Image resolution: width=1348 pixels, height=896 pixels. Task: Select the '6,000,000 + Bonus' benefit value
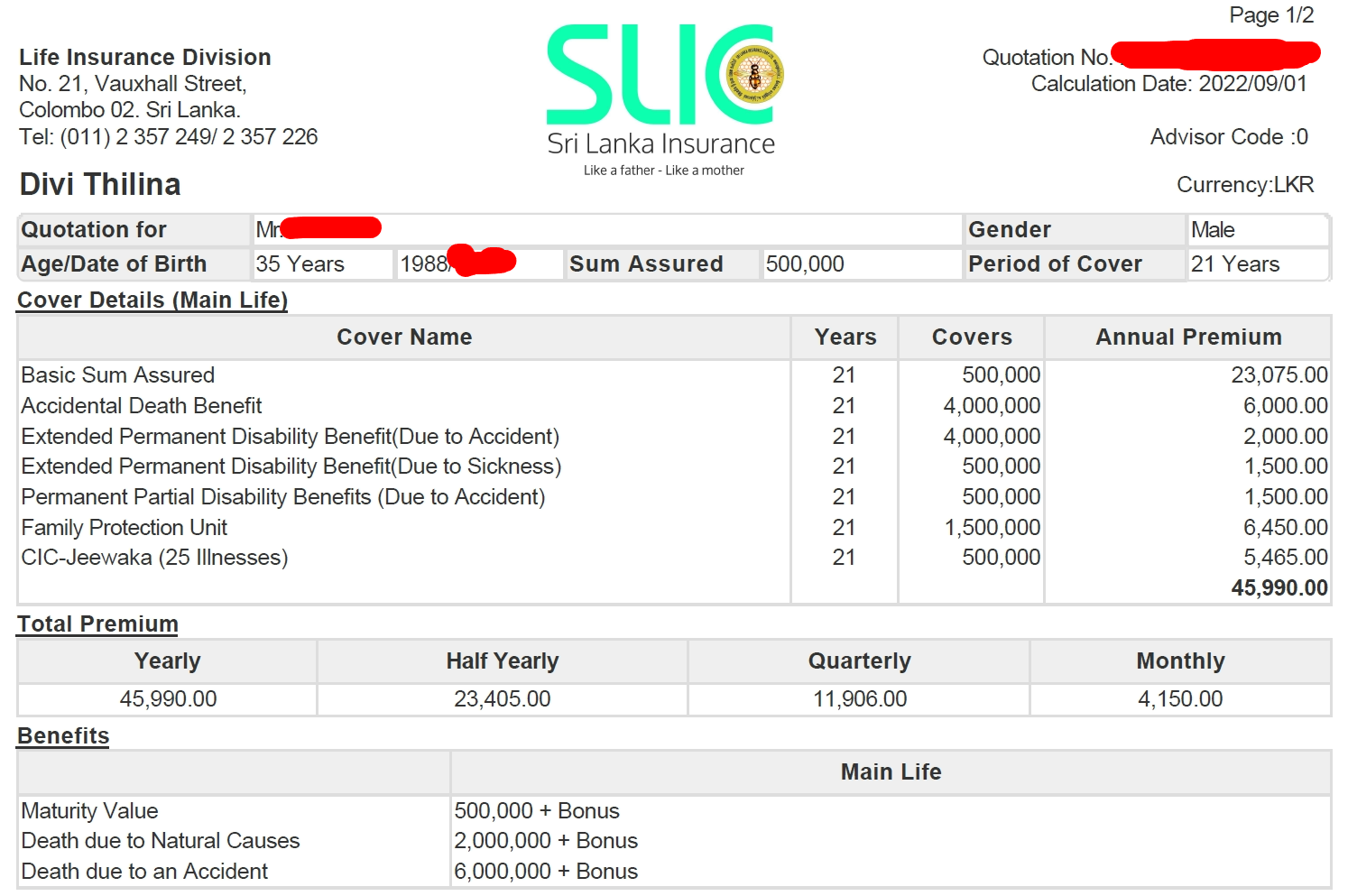click(x=546, y=872)
